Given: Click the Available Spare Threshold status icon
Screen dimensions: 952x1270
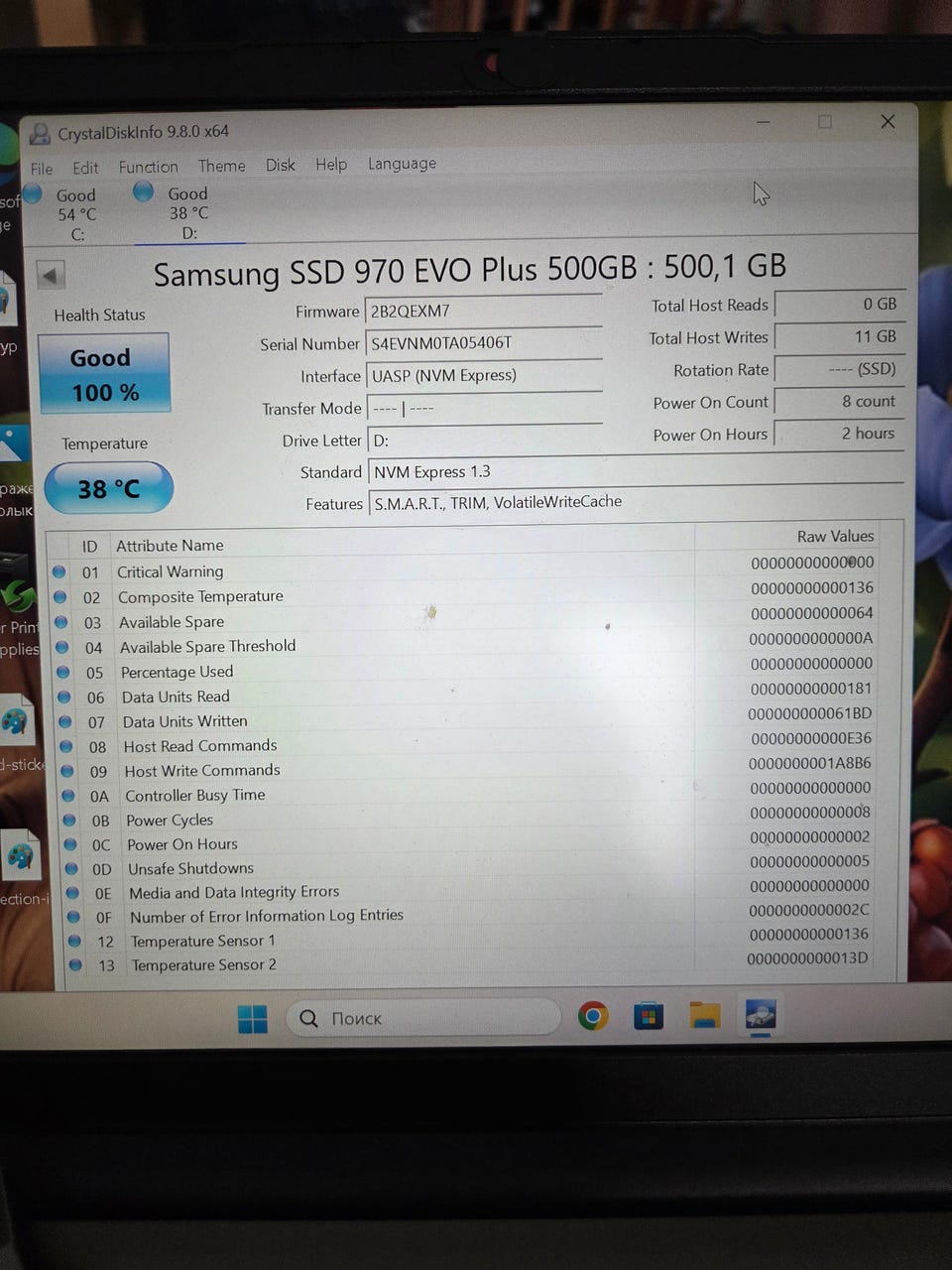Looking at the screenshot, I should (61, 647).
